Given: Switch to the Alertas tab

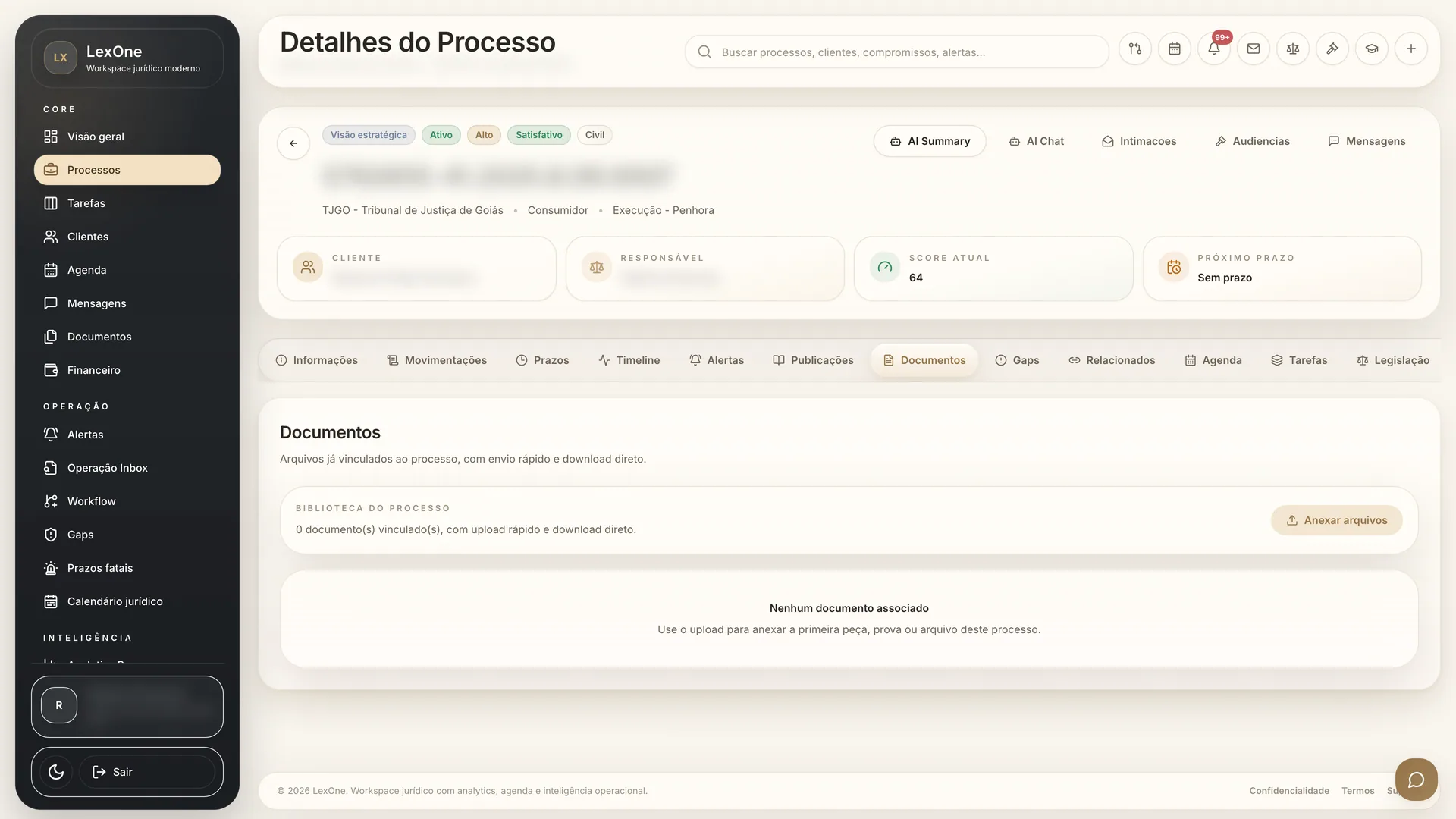Looking at the screenshot, I should (x=717, y=360).
